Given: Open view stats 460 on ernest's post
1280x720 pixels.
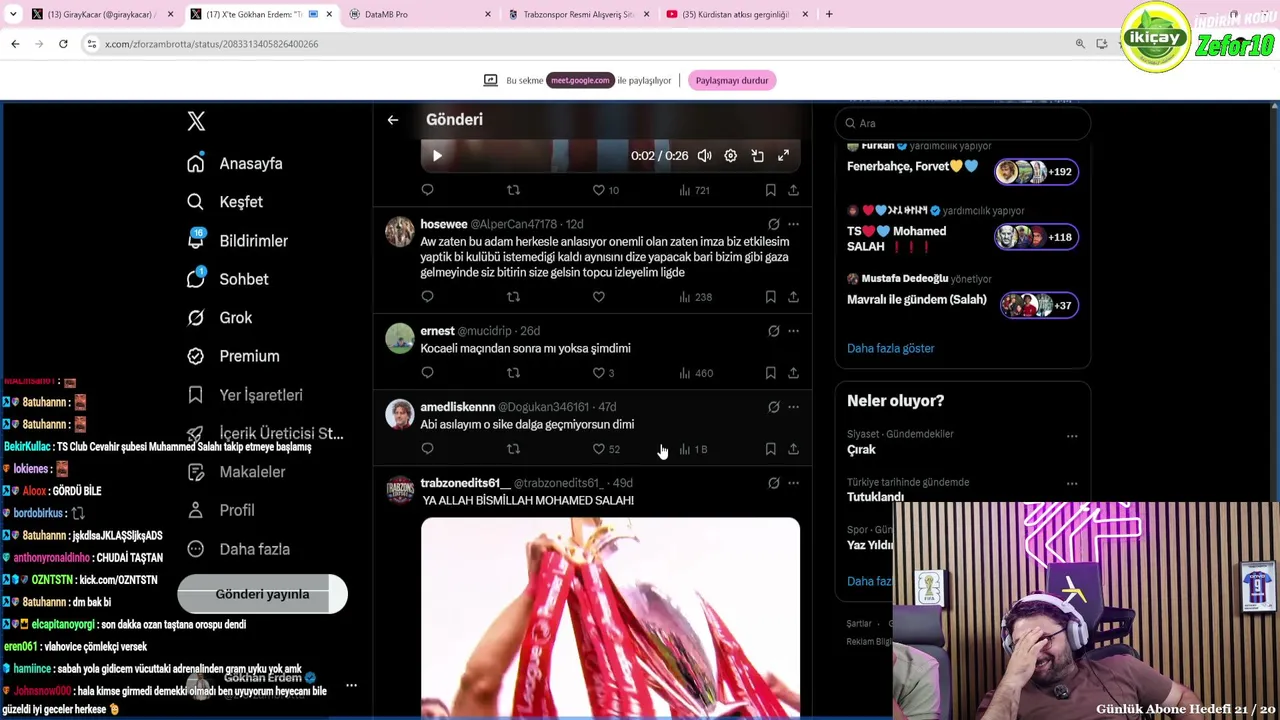Looking at the screenshot, I should coord(695,373).
